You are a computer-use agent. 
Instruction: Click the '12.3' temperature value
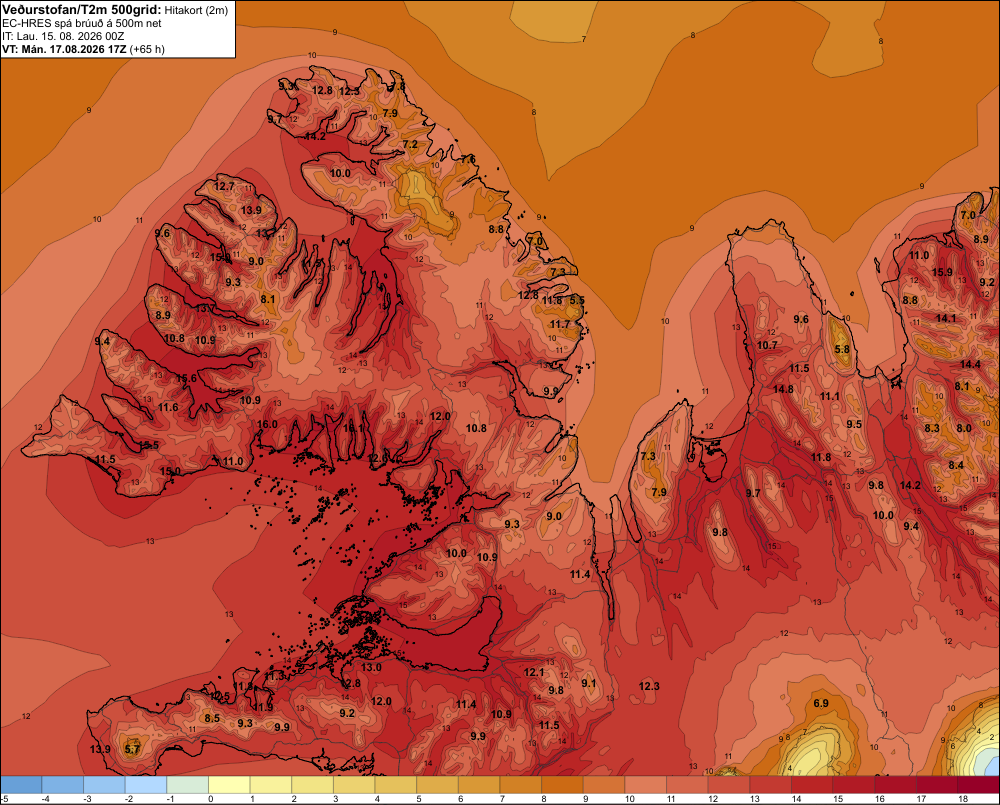click(x=649, y=686)
